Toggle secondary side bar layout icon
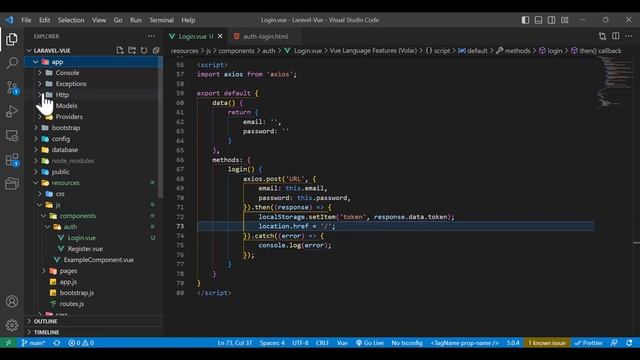 (551, 20)
